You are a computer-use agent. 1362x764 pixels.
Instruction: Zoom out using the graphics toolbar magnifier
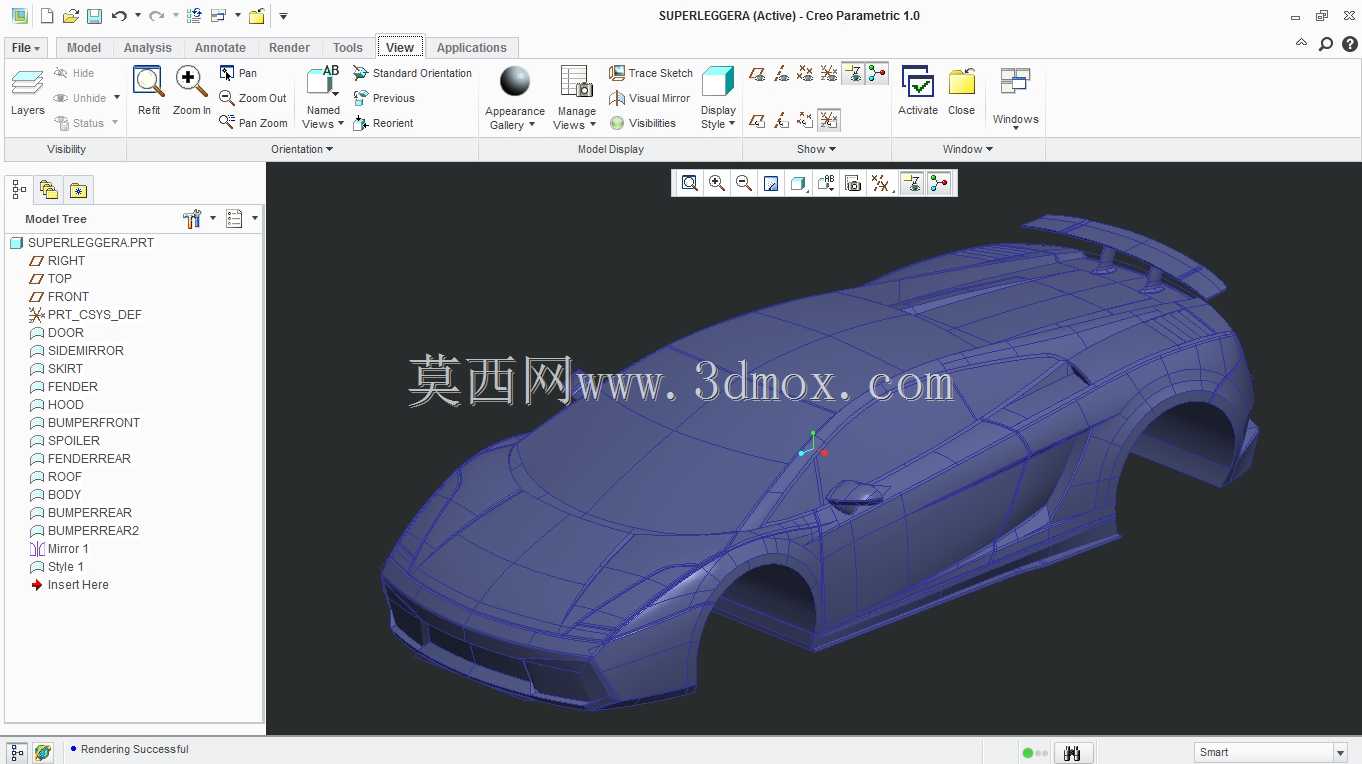(x=744, y=183)
